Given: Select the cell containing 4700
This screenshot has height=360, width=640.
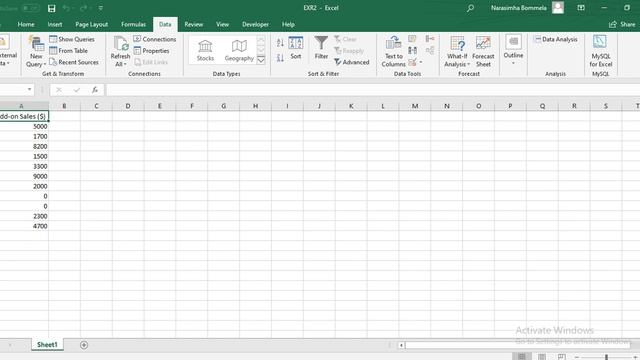Looking at the screenshot, I should pos(24,226).
